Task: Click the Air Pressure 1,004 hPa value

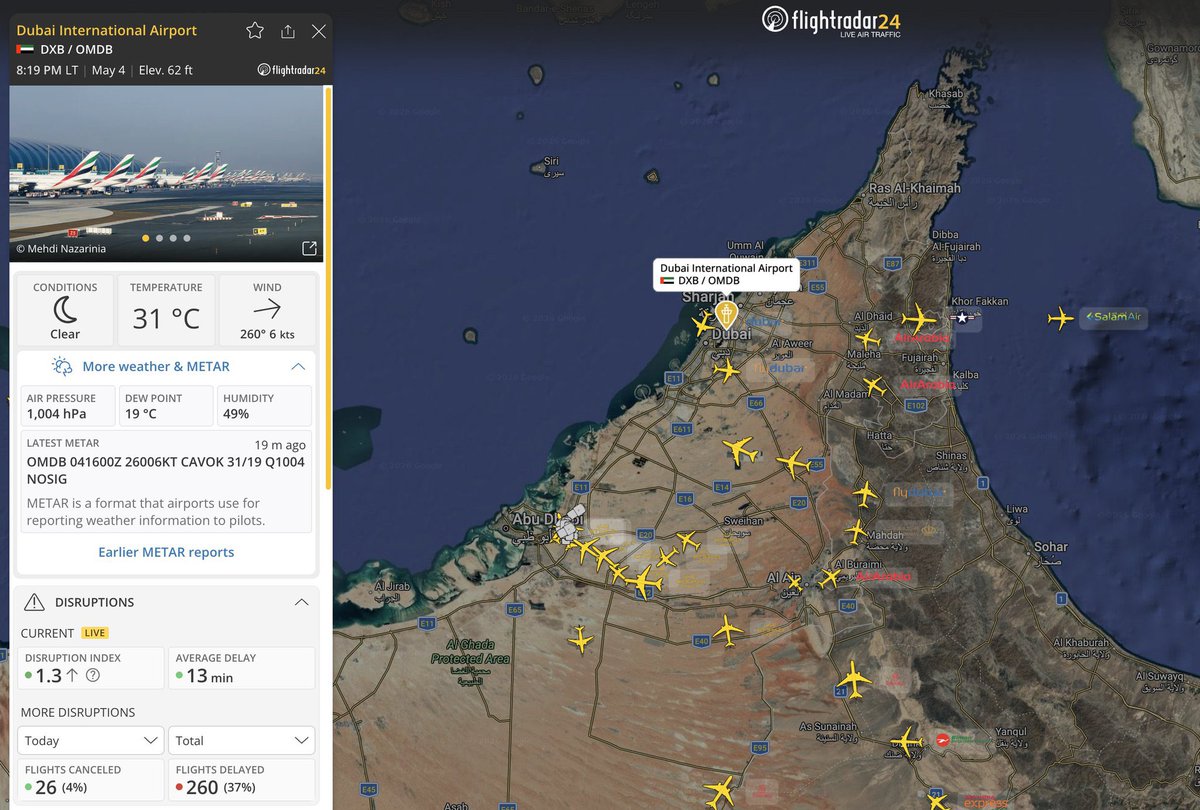Action: pyautogui.click(x=56, y=414)
